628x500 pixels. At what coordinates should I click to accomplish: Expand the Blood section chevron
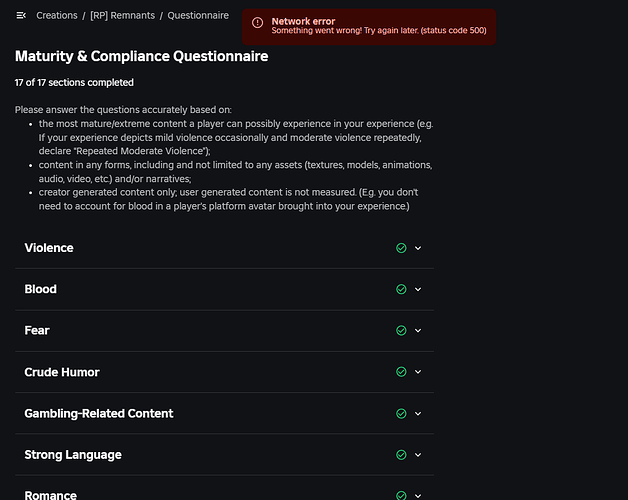click(x=418, y=289)
